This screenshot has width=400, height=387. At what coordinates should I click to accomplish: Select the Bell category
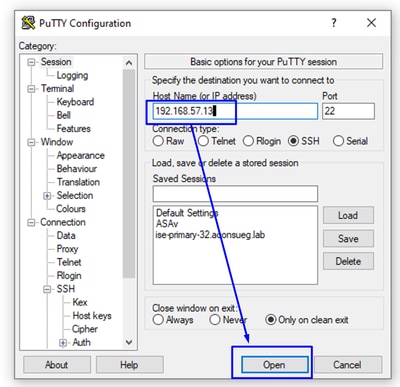click(63, 115)
